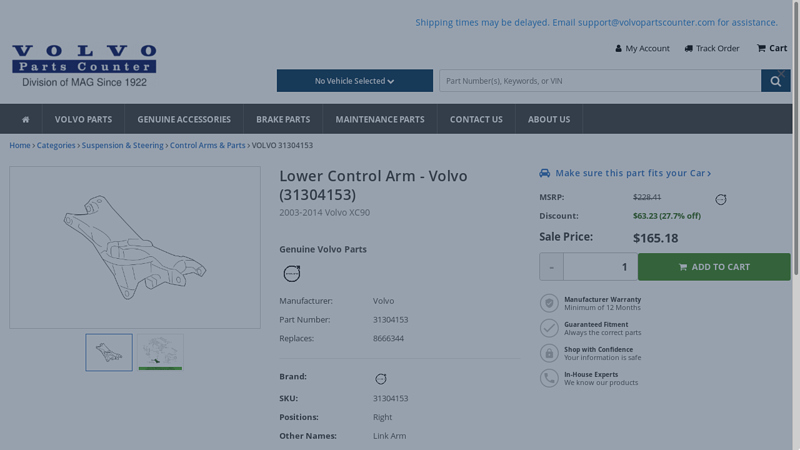The height and width of the screenshot is (450, 800).
Task: Select the second diagram thumbnail
Action: click(160, 353)
